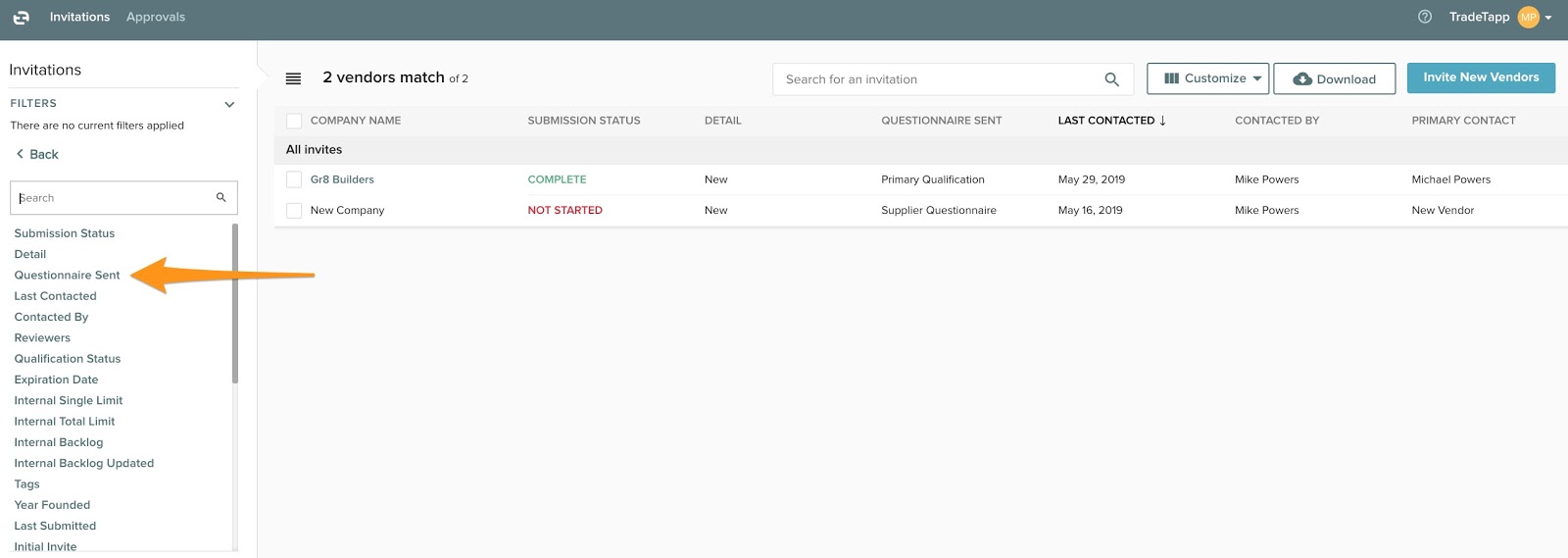Click the Invite New Vendors button
The image size is (1568, 558).
point(1481,77)
